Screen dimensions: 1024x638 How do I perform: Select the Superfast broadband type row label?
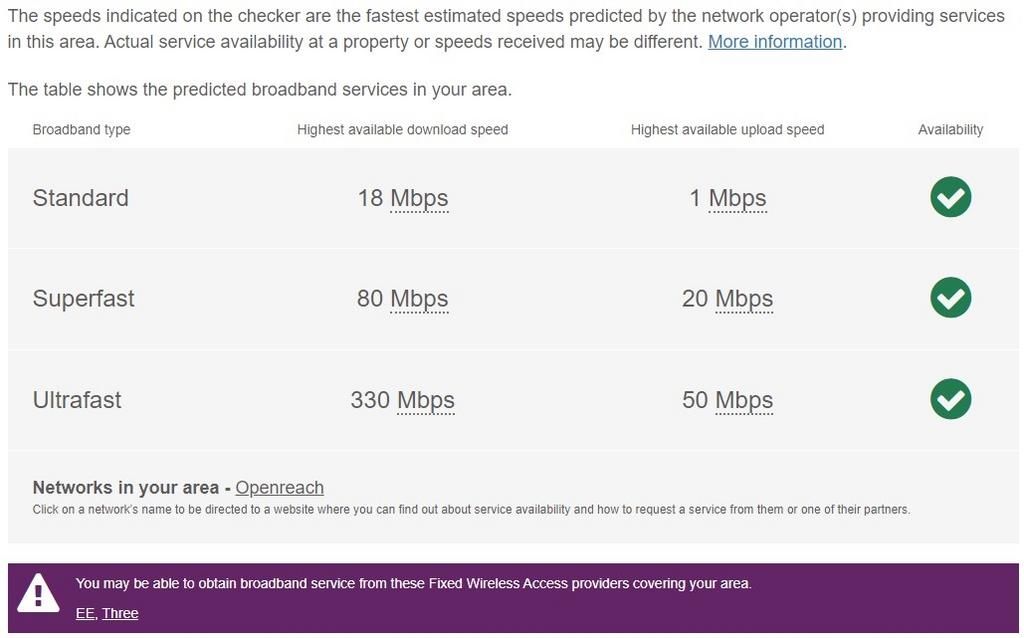click(83, 299)
